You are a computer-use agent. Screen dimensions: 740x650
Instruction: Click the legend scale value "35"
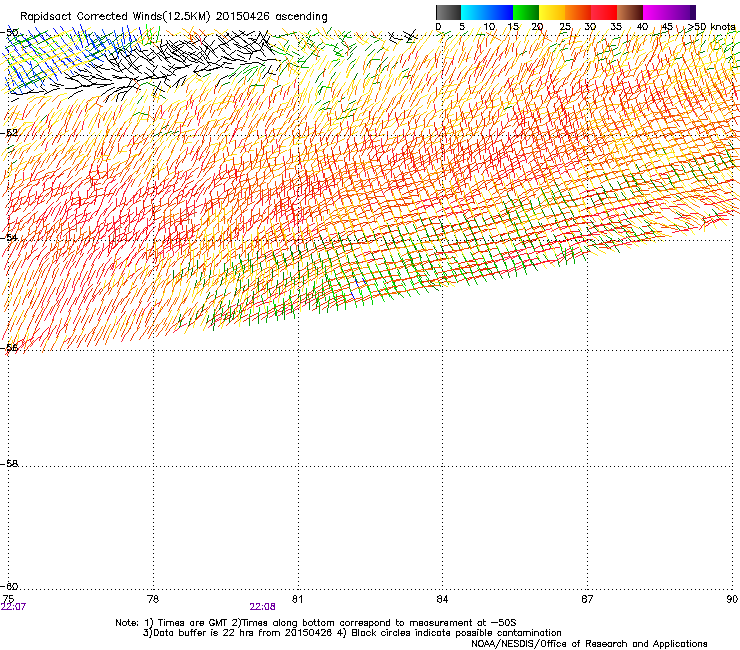point(616,27)
